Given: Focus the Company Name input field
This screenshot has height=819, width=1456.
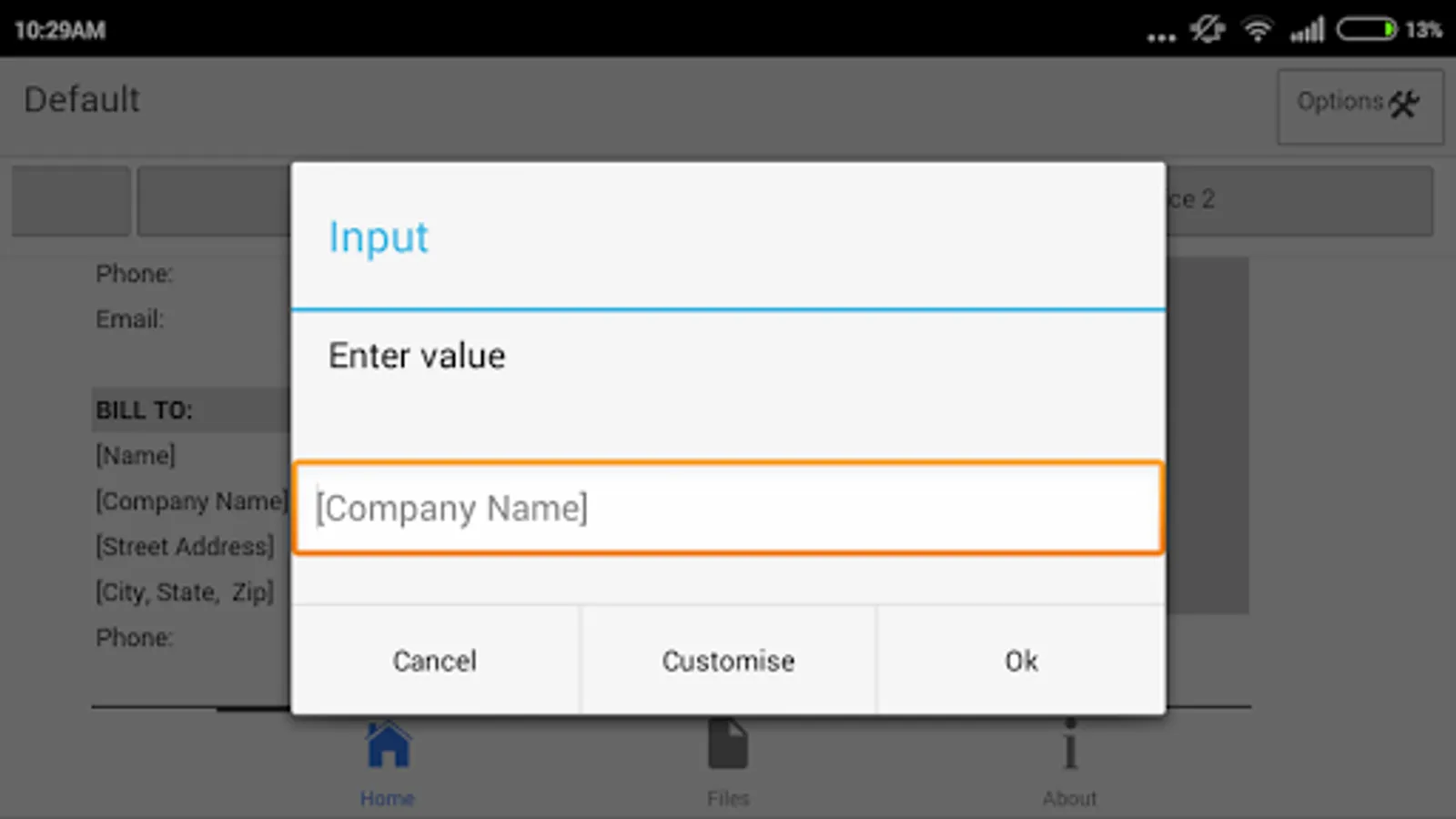Looking at the screenshot, I should 728,508.
